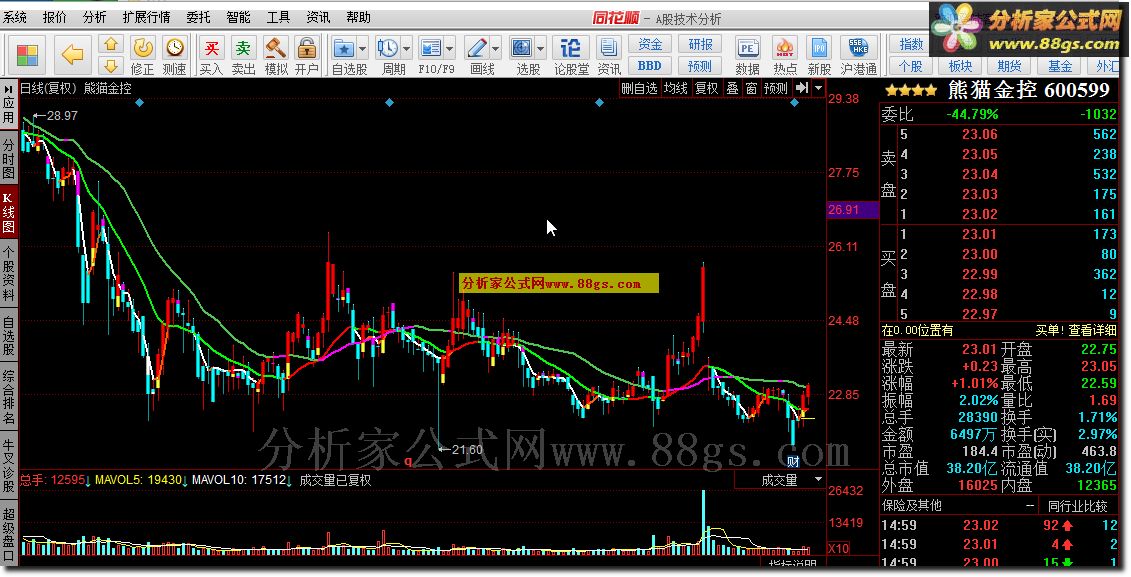
Task: Click the 卖出 sell icon
Action: 243,48
